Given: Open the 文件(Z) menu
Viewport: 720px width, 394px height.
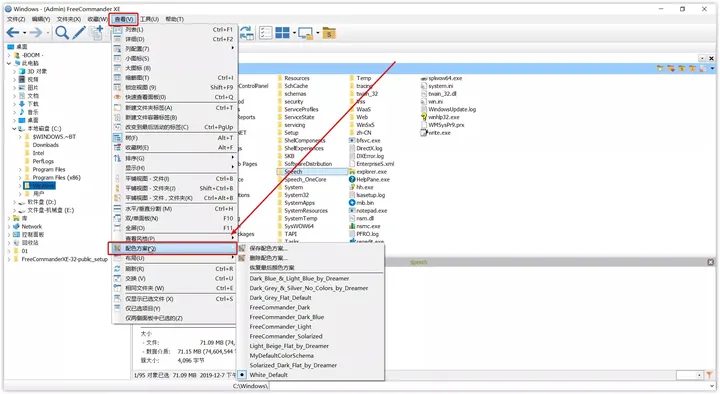Looking at the screenshot, I should tap(16, 19).
